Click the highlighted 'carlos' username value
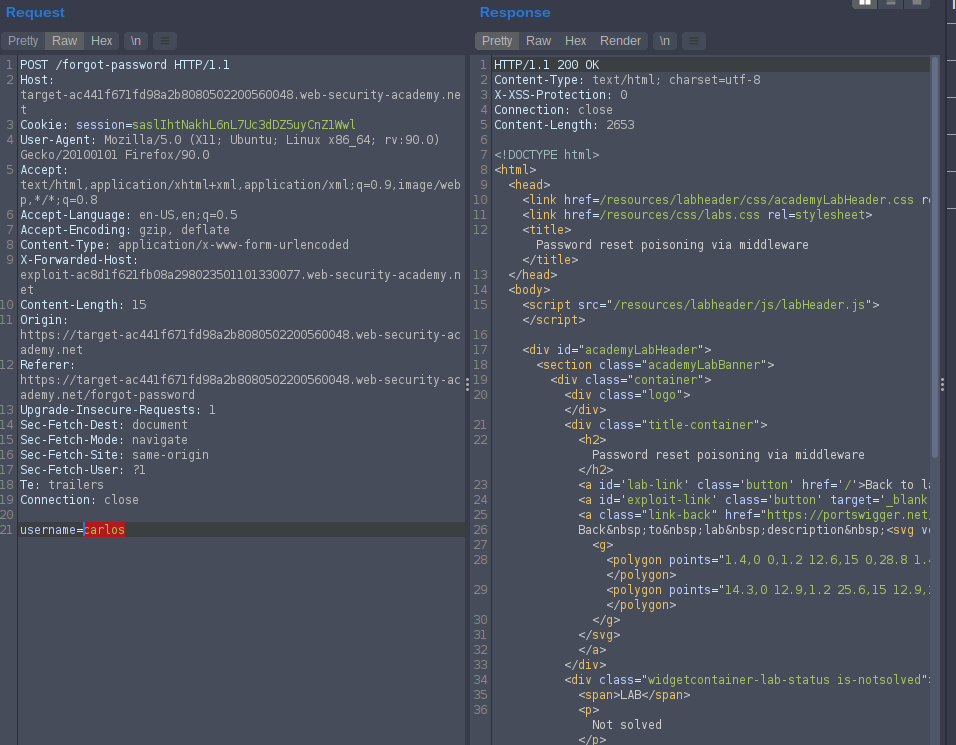 (x=104, y=529)
